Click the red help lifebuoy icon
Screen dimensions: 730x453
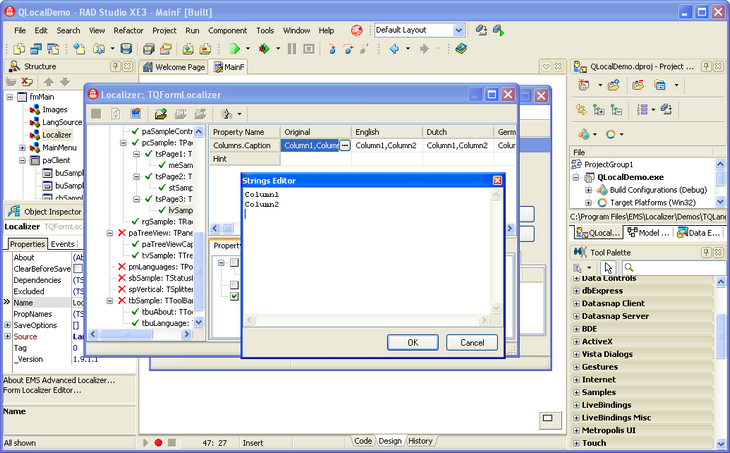(357, 30)
